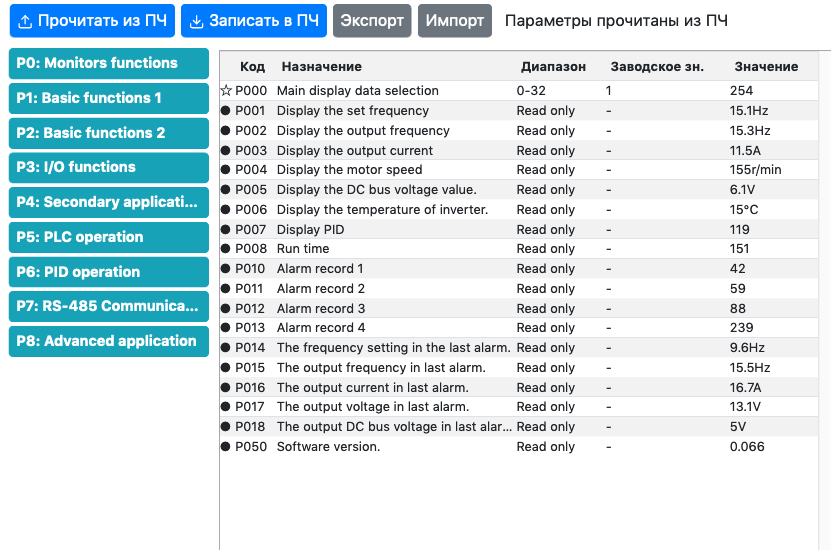The height and width of the screenshot is (552, 831).
Task: Click the dot icon beside P050
Action: pyautogui.click(x=226, y=447)
